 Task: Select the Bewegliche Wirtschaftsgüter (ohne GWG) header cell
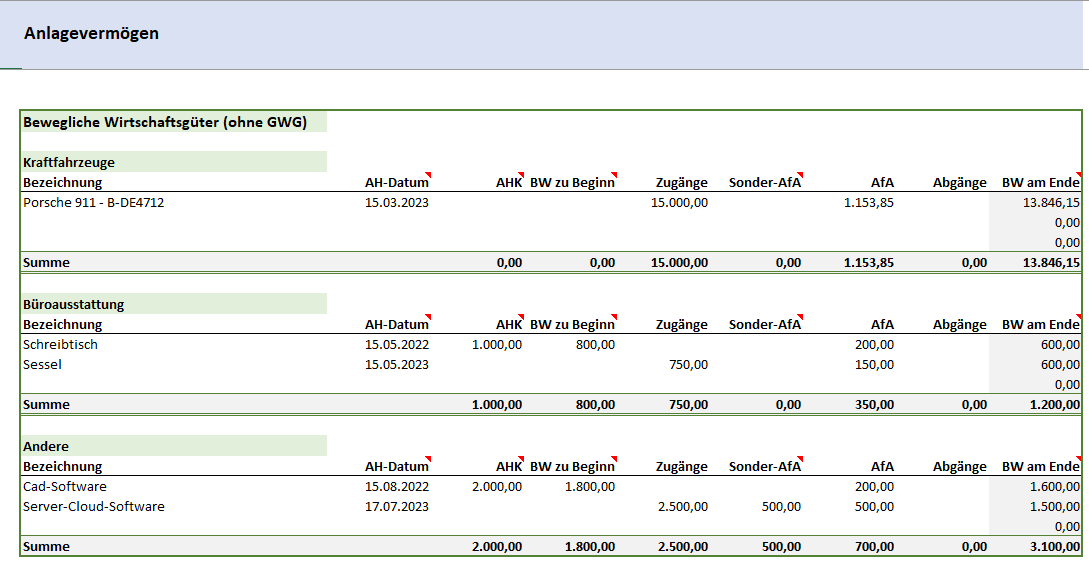[x=165, y=122]
